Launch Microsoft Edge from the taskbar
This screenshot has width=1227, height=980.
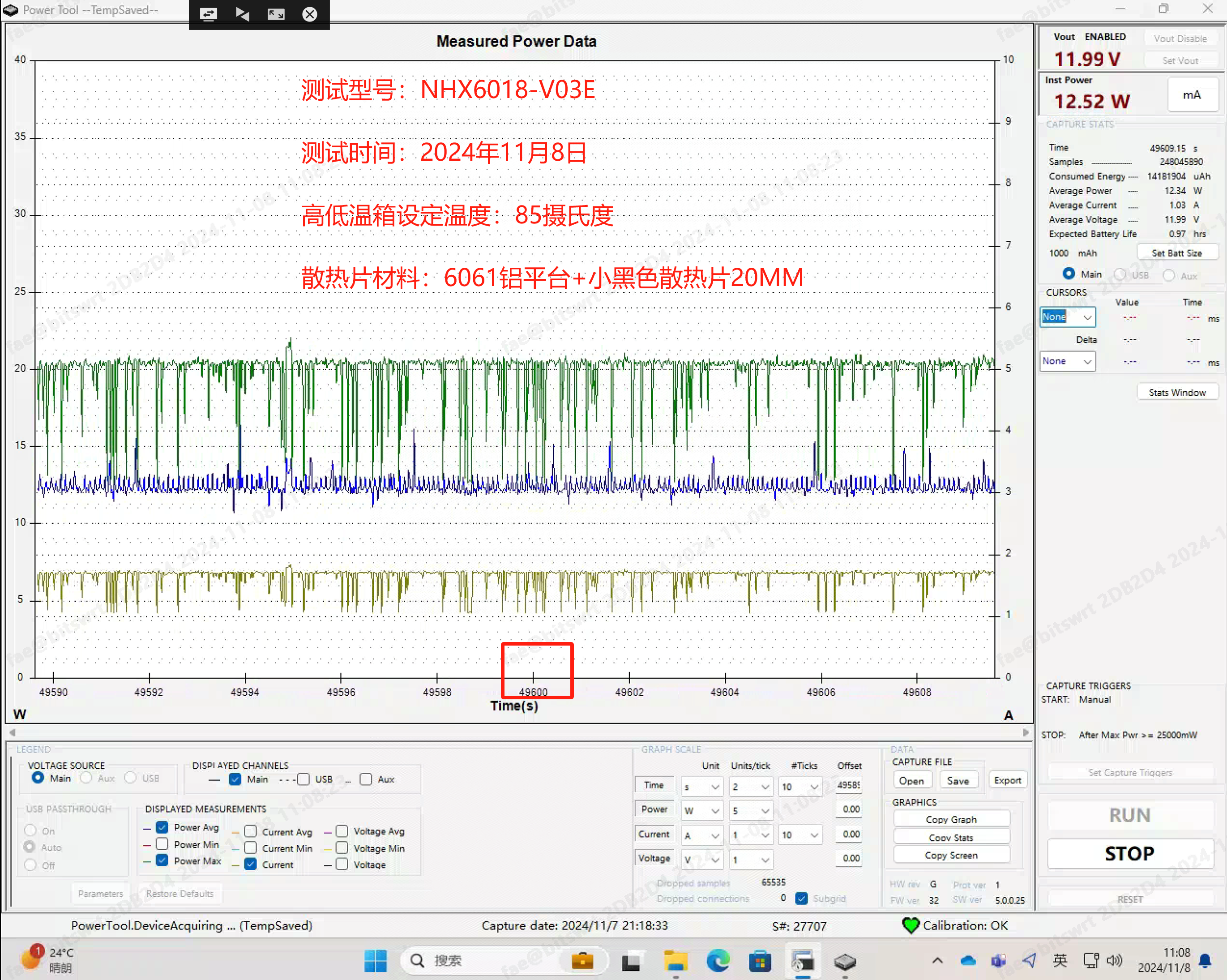pyautogui.click(x=718, y=961)
